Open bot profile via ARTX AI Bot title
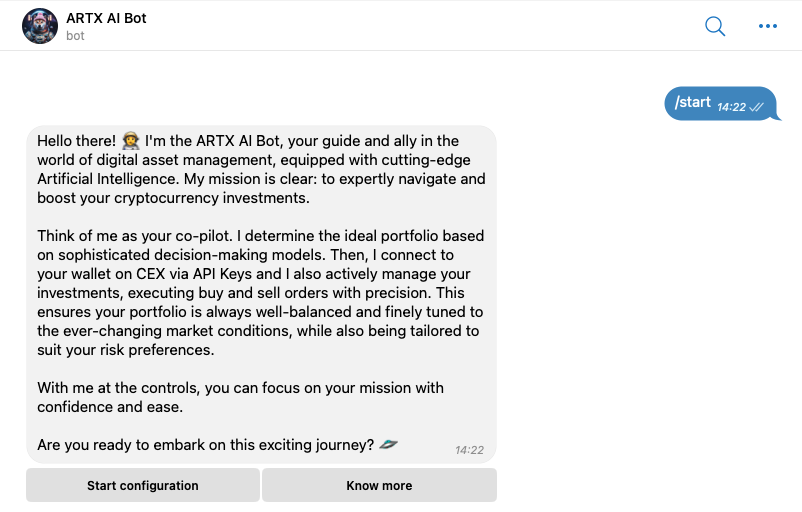The height and width of the screenshot is (512, 802). 106,18
